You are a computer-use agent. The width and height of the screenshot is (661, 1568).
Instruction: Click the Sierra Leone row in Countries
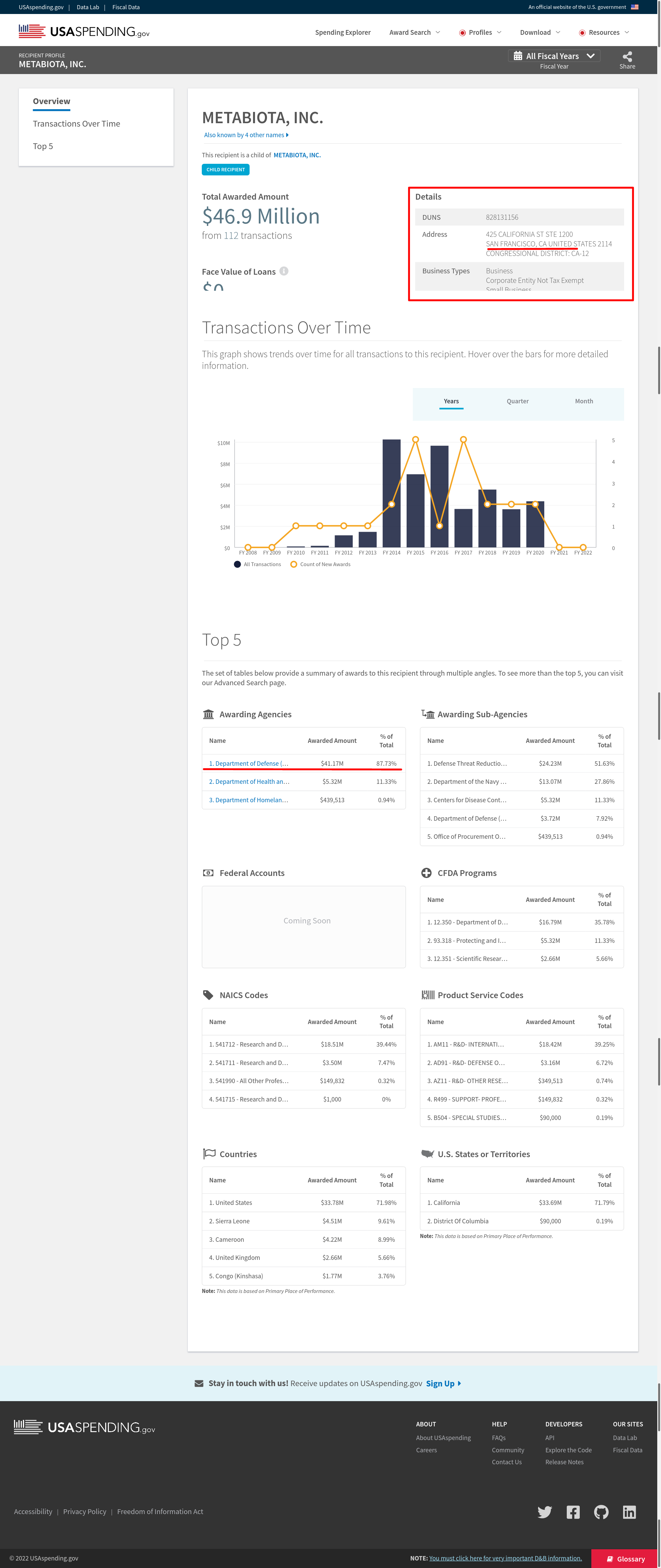304,1221
